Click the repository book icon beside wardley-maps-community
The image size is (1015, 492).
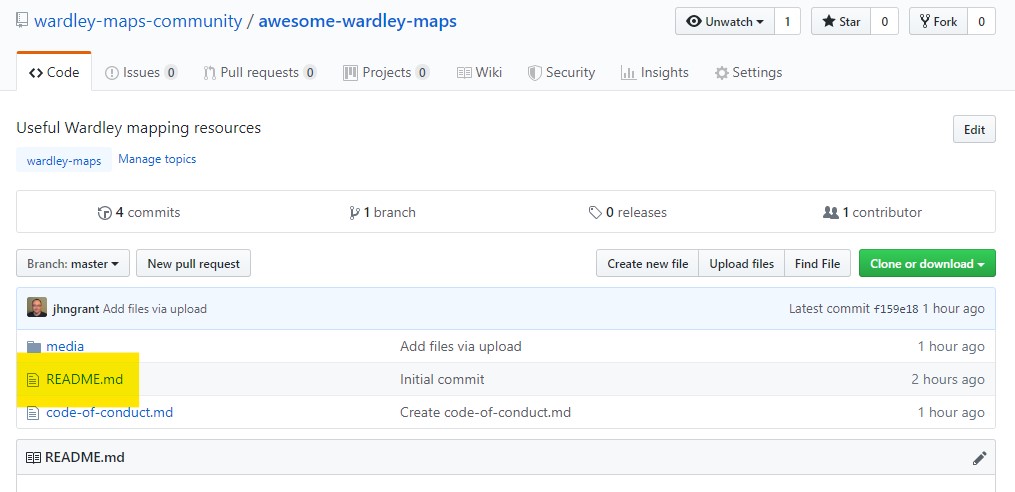[22, 20]
